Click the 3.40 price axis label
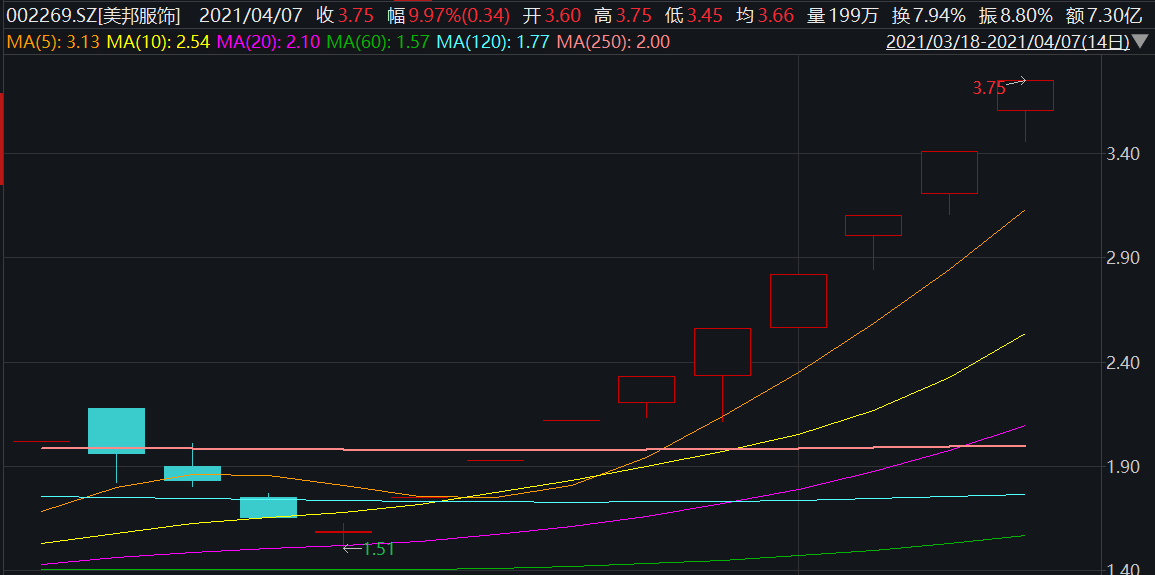The height and width of the screenshot is (575, 1155). pos(1122,154)
